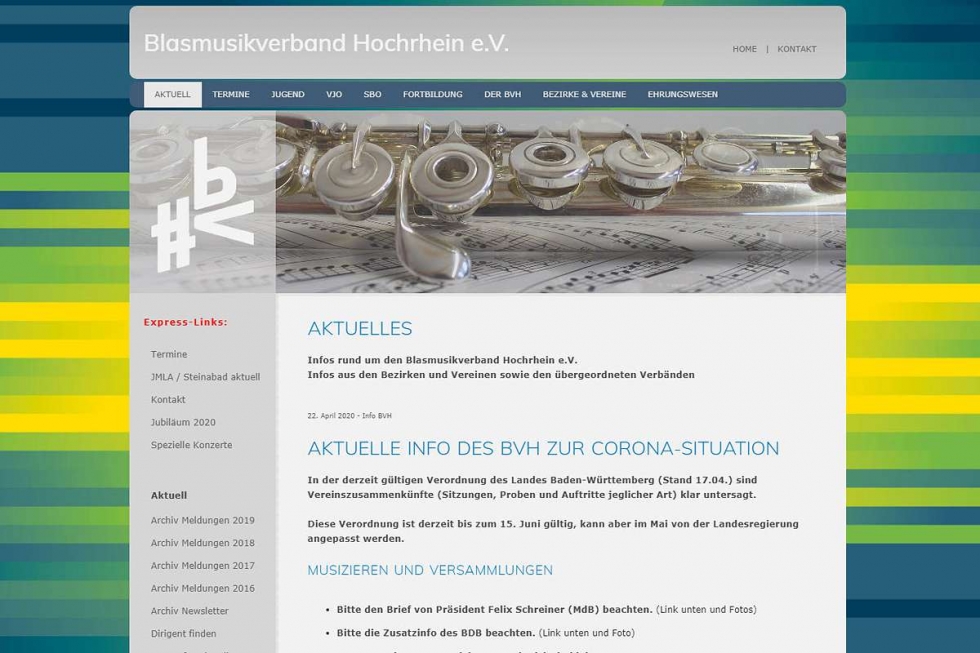Open the Termine express link in the sidebar
The width and height of the screenshot is (980, 653).
coord(169,354)
